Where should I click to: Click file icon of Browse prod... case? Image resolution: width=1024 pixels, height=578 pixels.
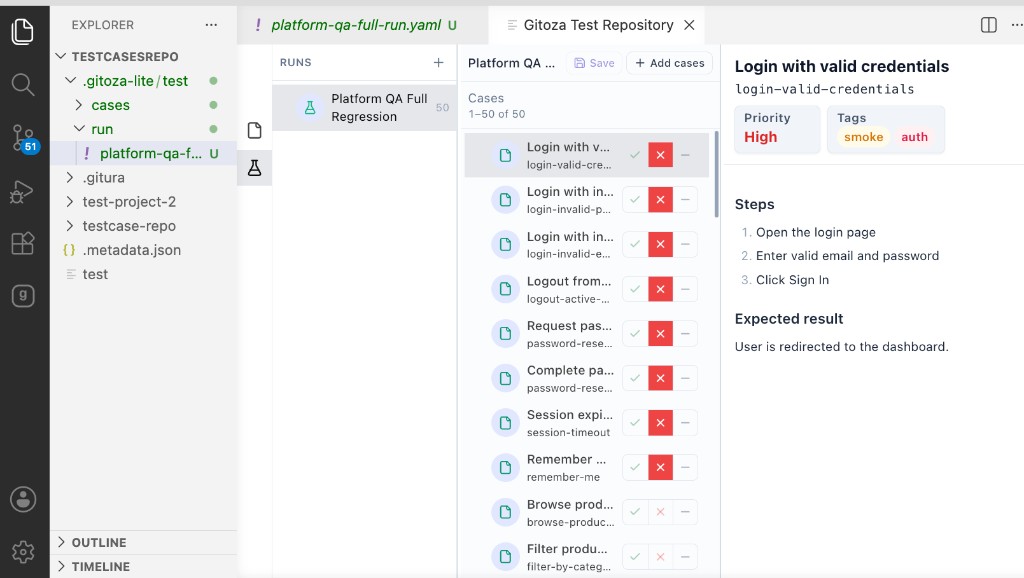point(505,512)
